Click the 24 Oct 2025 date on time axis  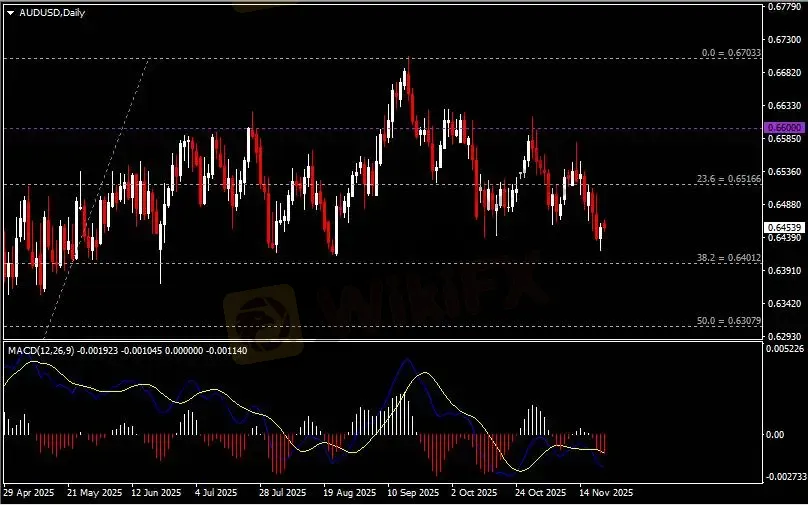[x=542, y=493]
